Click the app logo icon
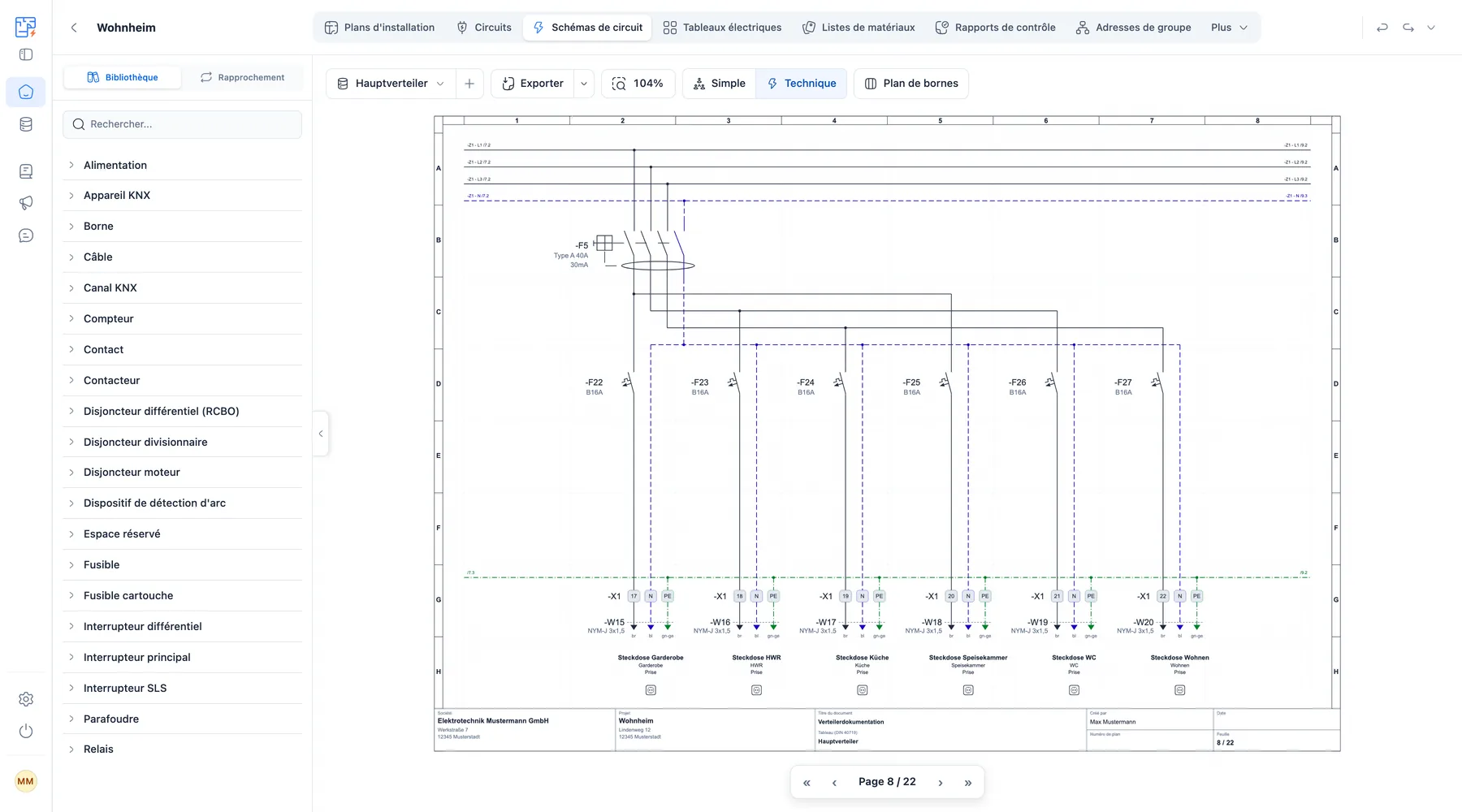Image resolution: width=1462 pixels, height=812 pixels. (x=26, y=27)
